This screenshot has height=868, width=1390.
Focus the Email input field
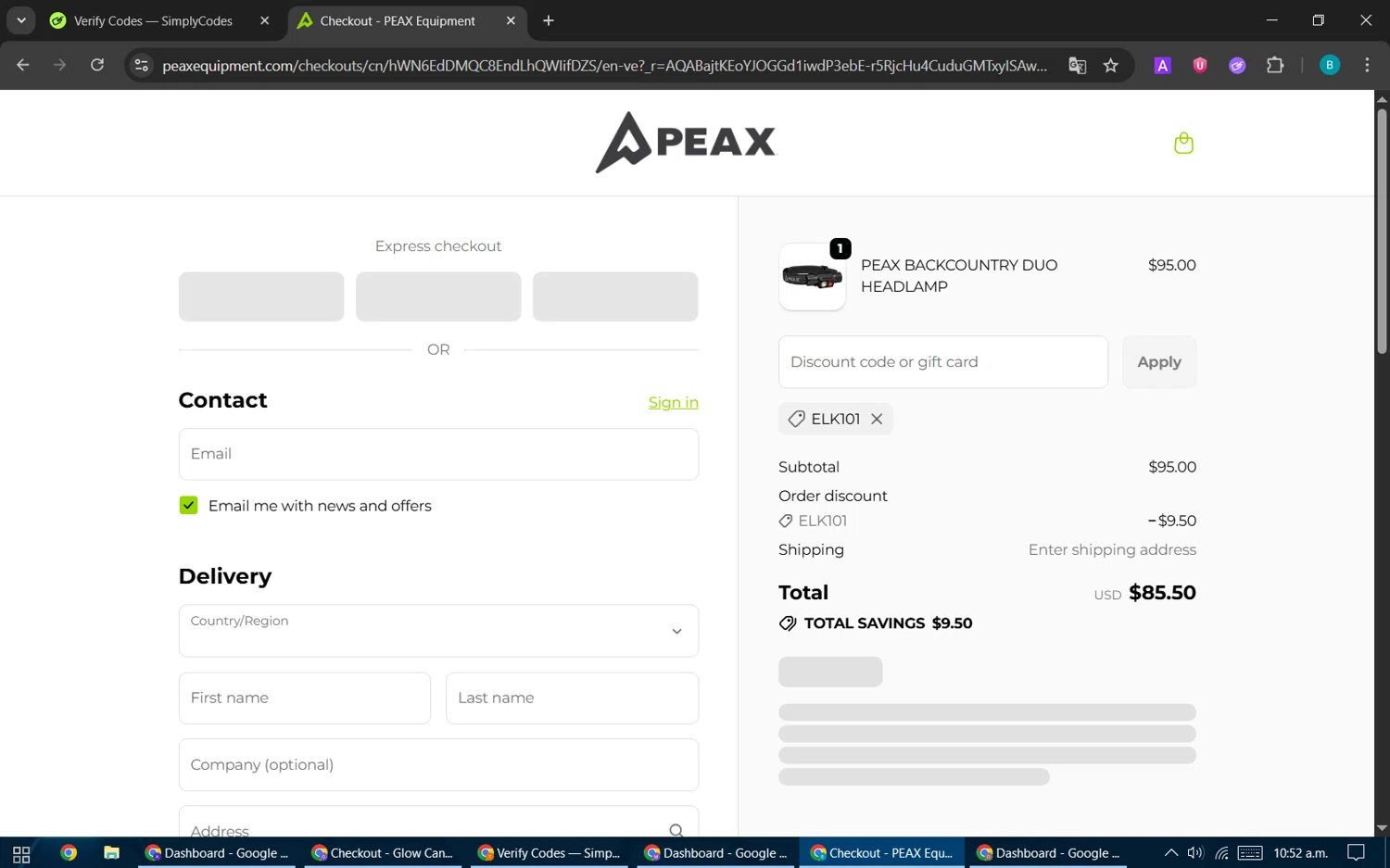coord(438,454)
